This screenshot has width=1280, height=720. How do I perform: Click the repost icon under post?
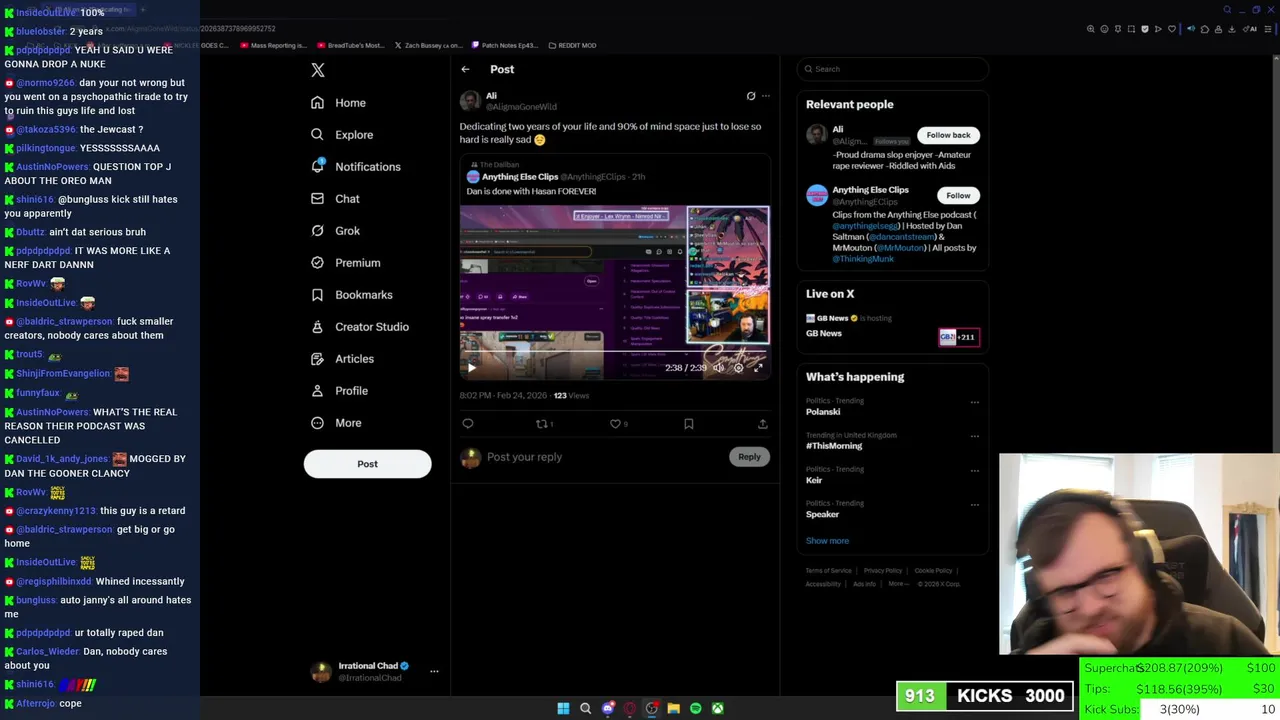(x=541, y=424)
